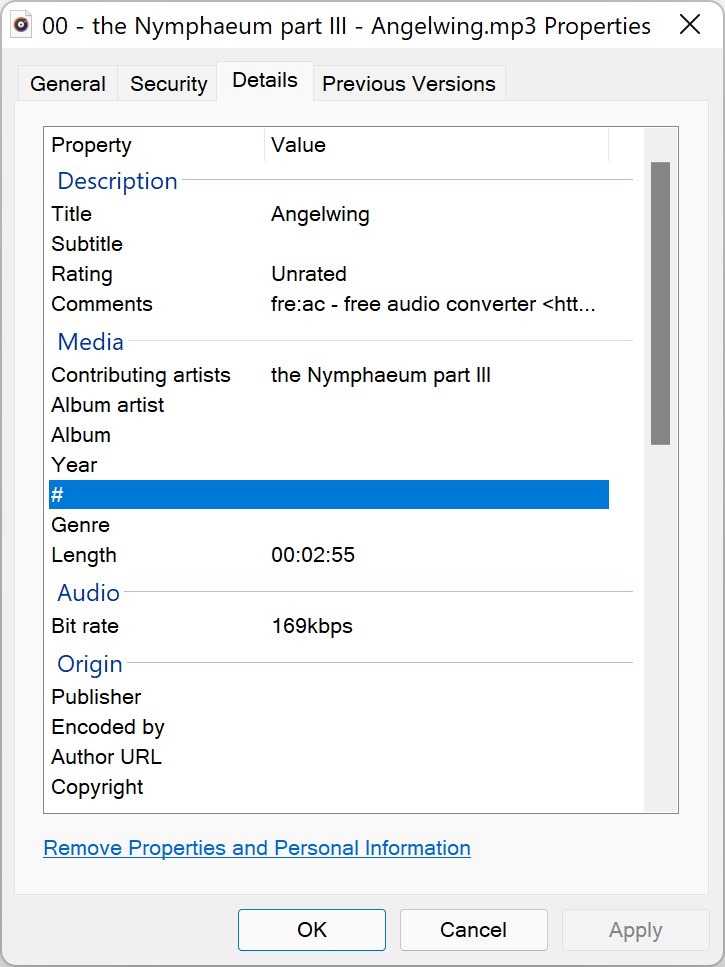
Task: Select the Previous Versions tab
Action: [408, 84]
